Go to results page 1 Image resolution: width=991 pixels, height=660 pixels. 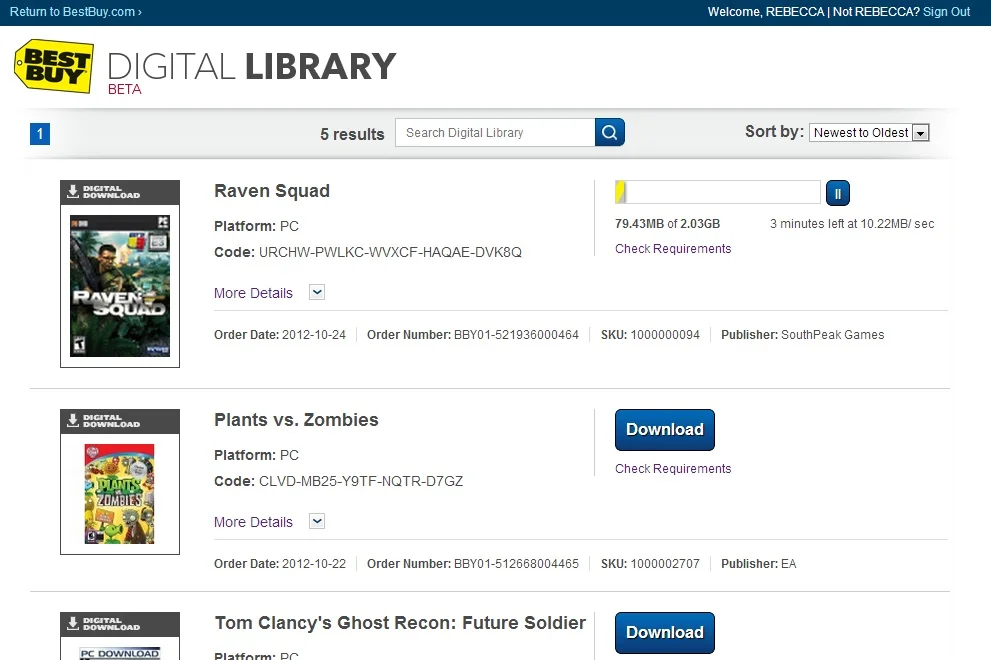click(40, 134)
